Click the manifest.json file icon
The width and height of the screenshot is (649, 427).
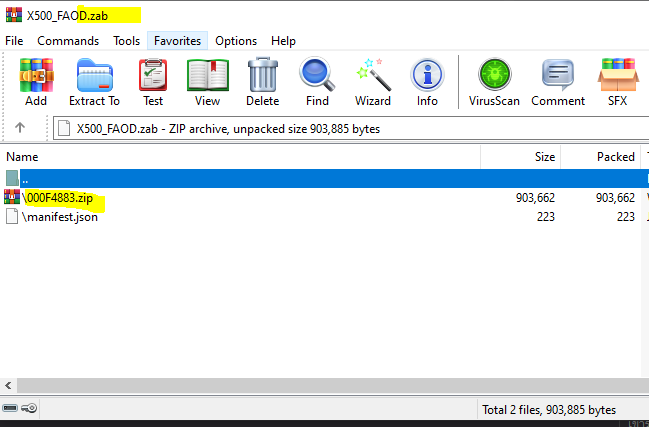pos(12,216)
